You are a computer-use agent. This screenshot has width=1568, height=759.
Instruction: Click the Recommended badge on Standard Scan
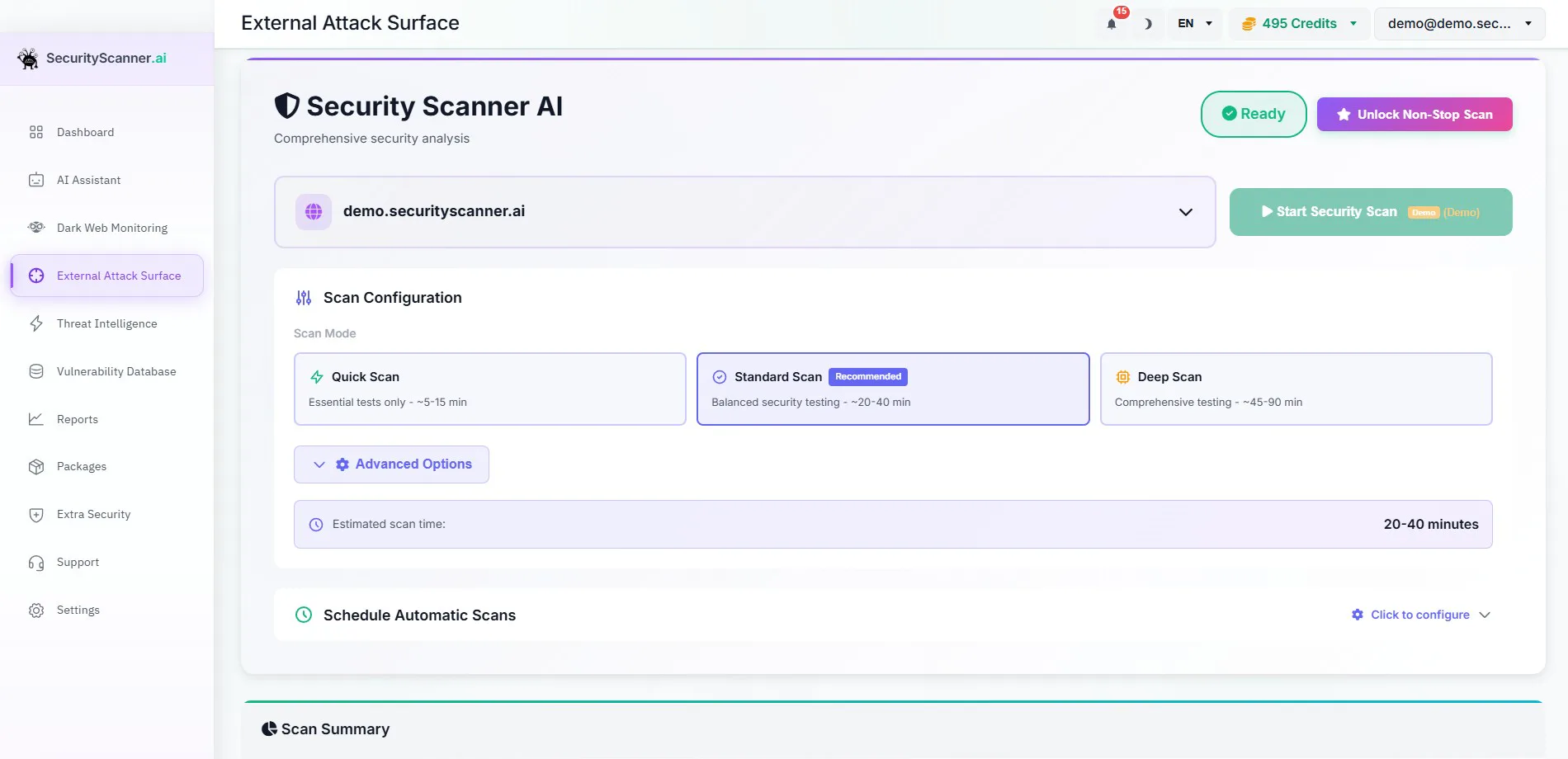pos(868,377)
